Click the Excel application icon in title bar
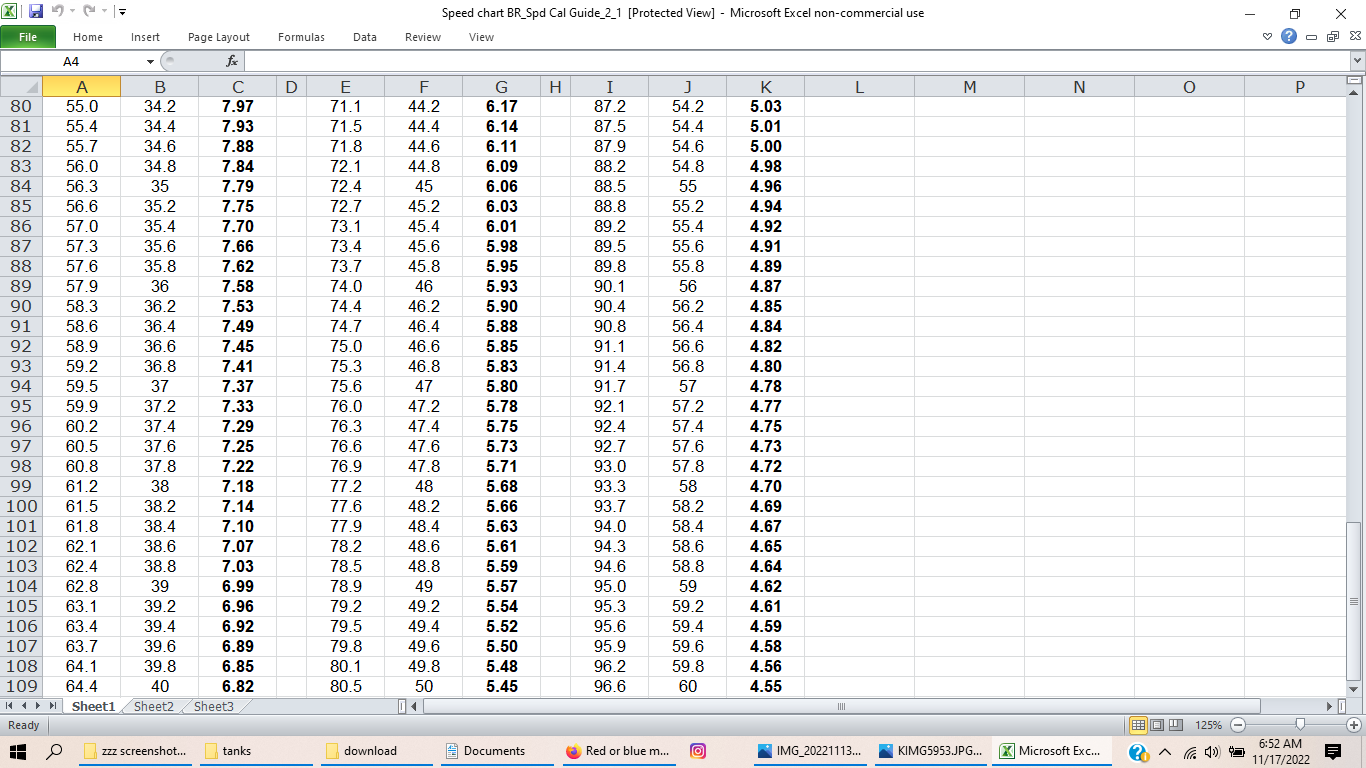This screenshot has width=1366, height=768. pyautogui.click(x=10, y=12)
